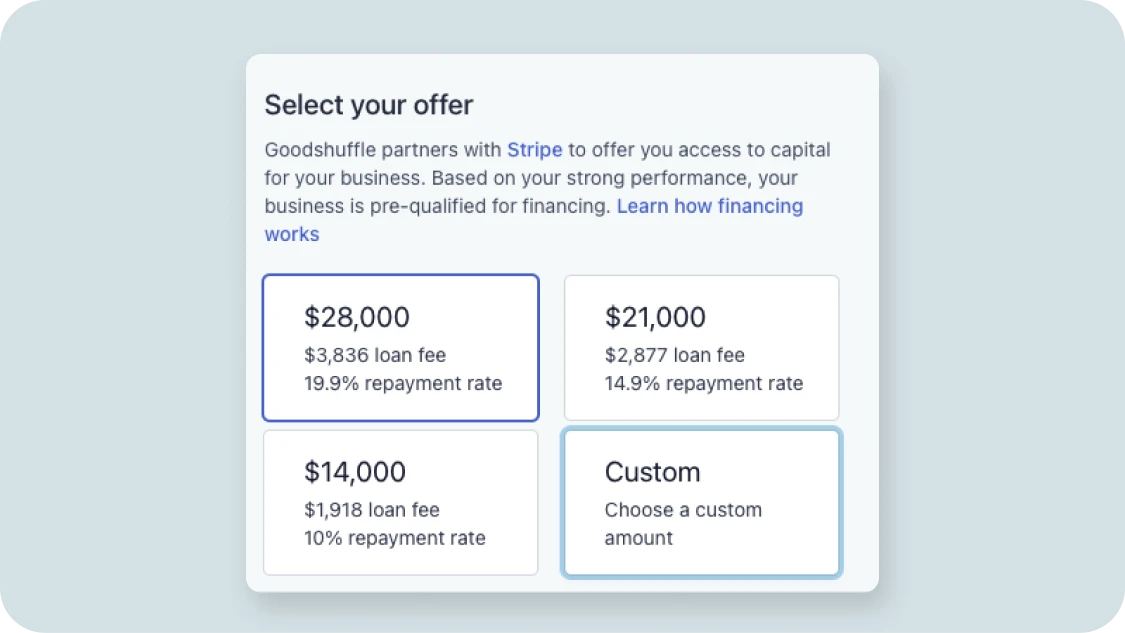Click the $21,000 amount label
The image size is (1125, 633).
click(654, 317)
